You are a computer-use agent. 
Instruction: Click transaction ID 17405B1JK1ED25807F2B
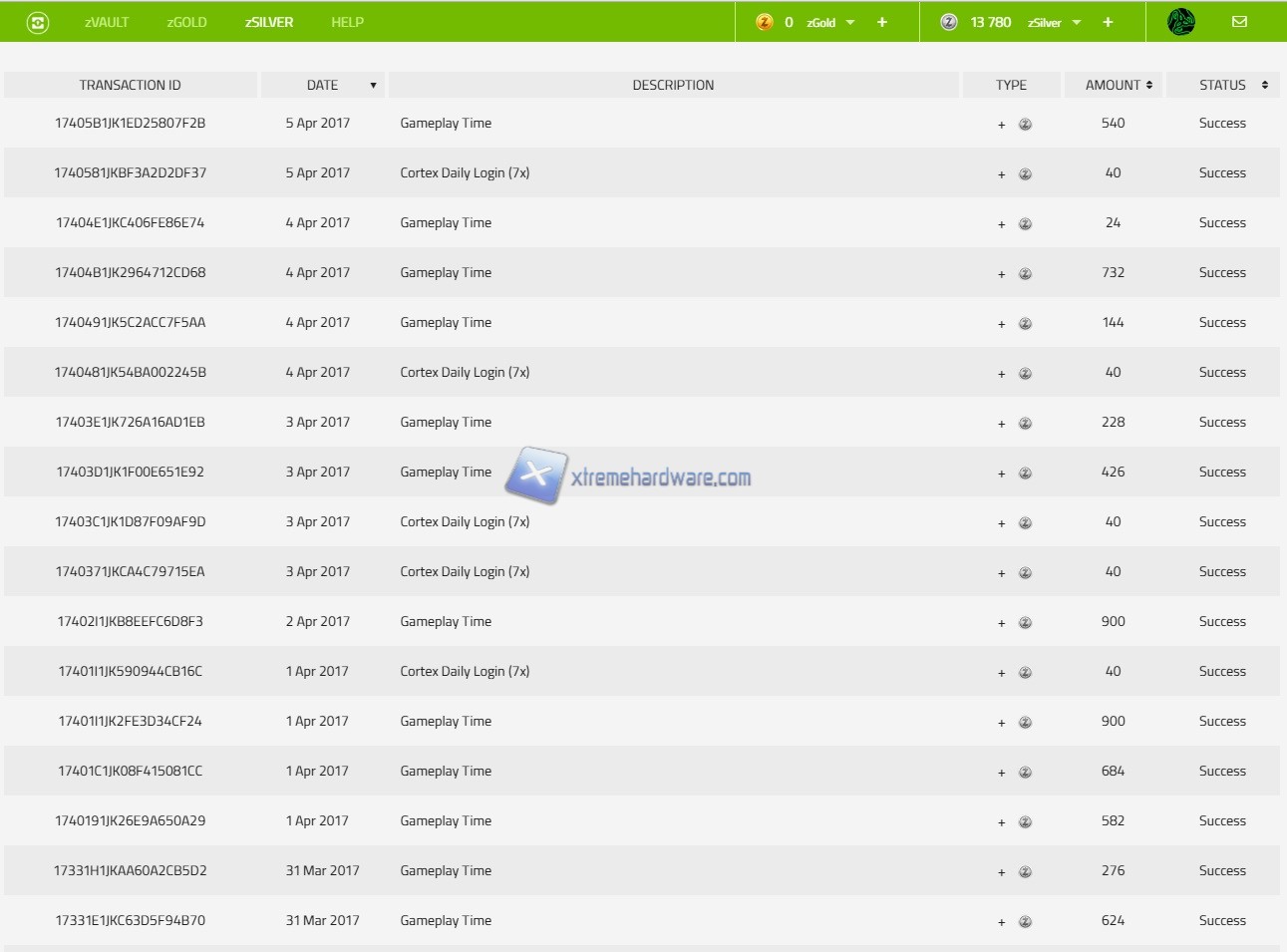[x=131, y=124]
